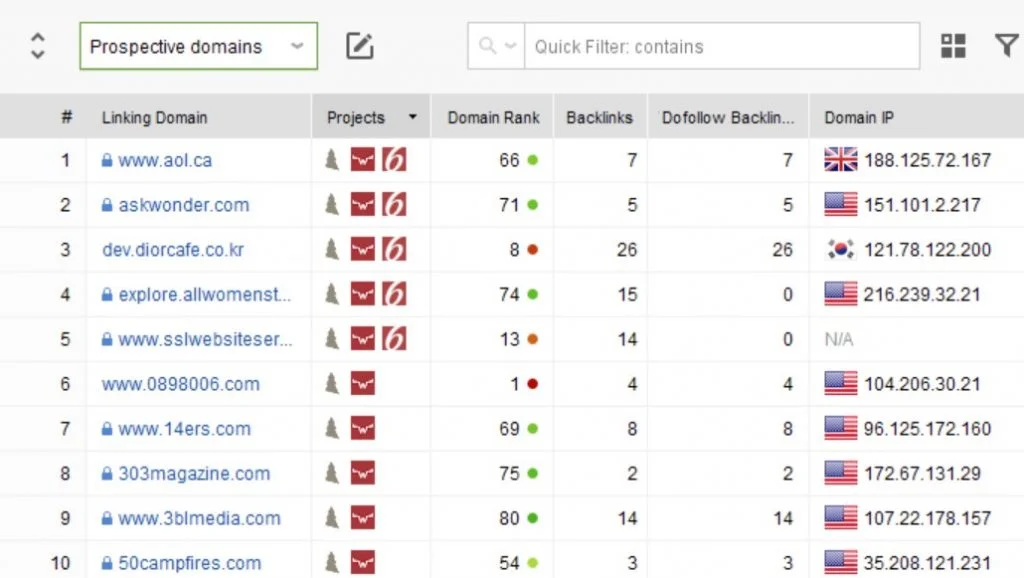Expand the search options arrow in Quick Filter
This screenshot has height=578, width=1024.
[x=497, y=46]
